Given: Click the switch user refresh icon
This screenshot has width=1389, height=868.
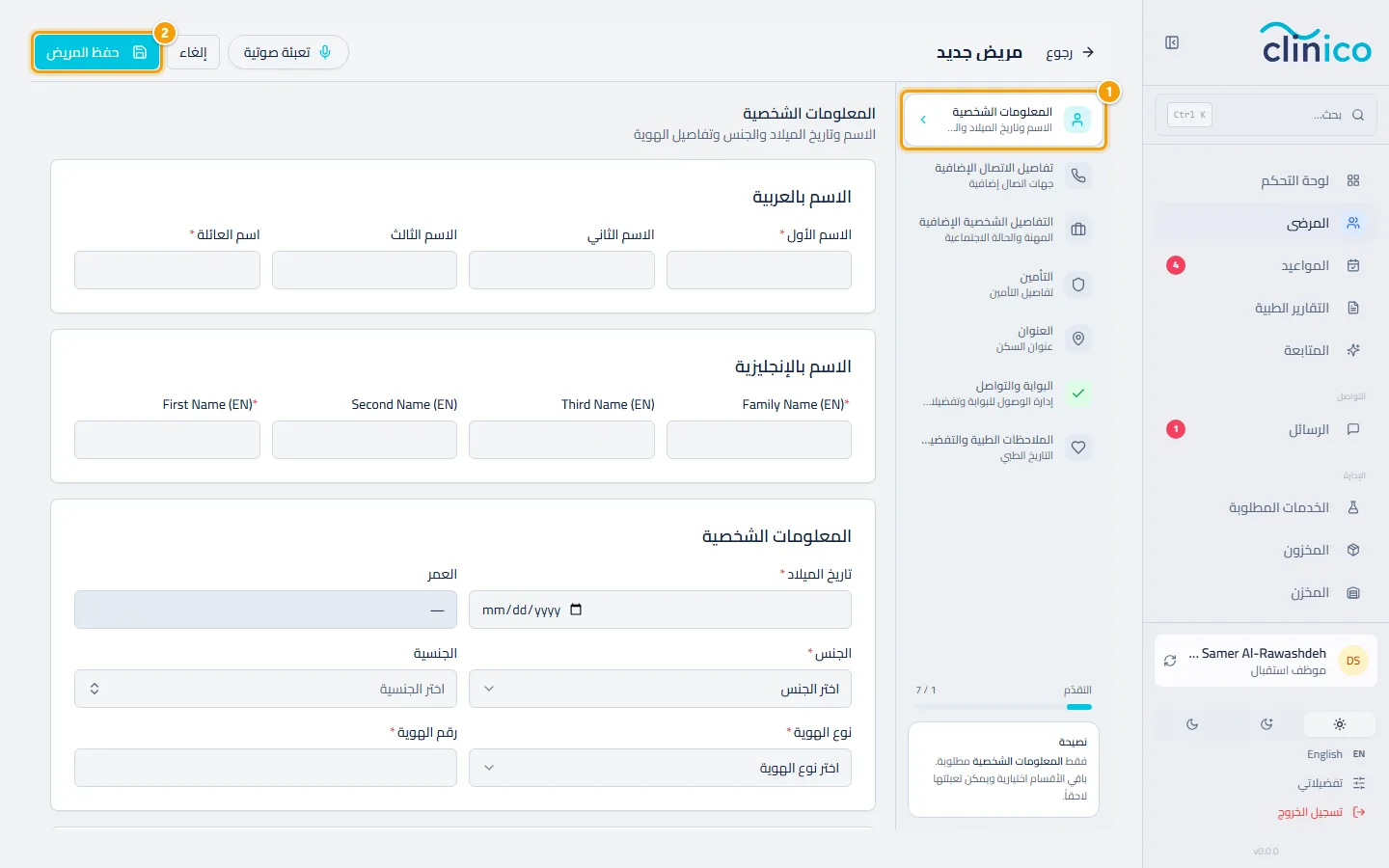Looking at the screenshot, I should click(x=1170, y=661).
